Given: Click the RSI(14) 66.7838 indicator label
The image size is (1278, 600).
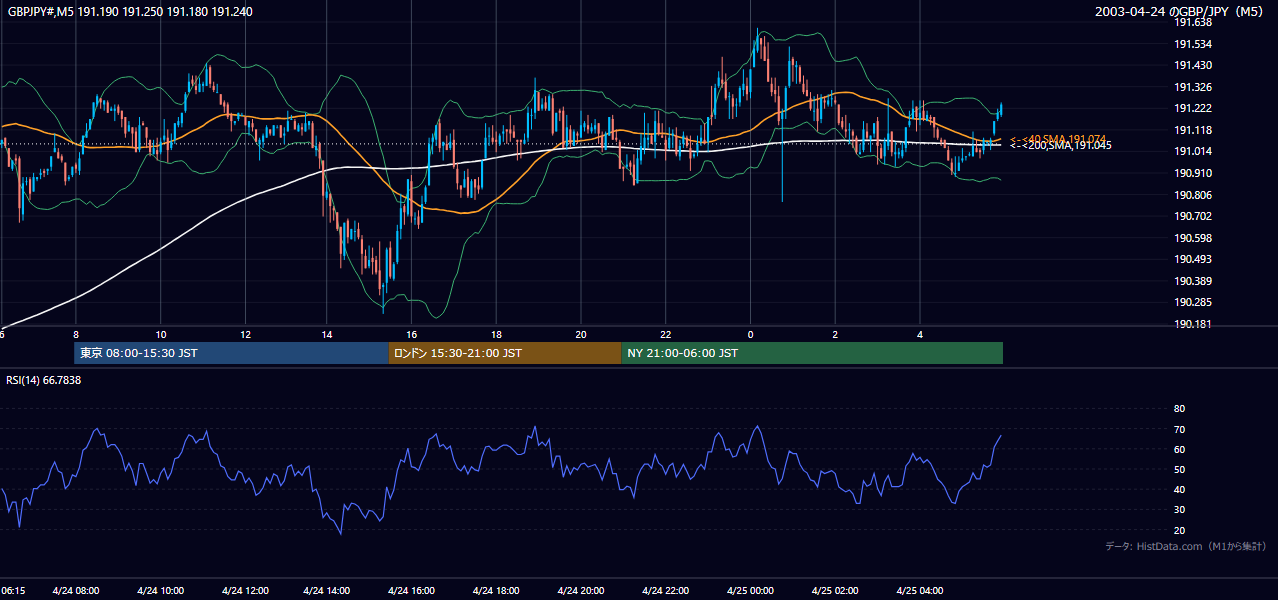Looking at the screenshot, I should tap(44, 380).
